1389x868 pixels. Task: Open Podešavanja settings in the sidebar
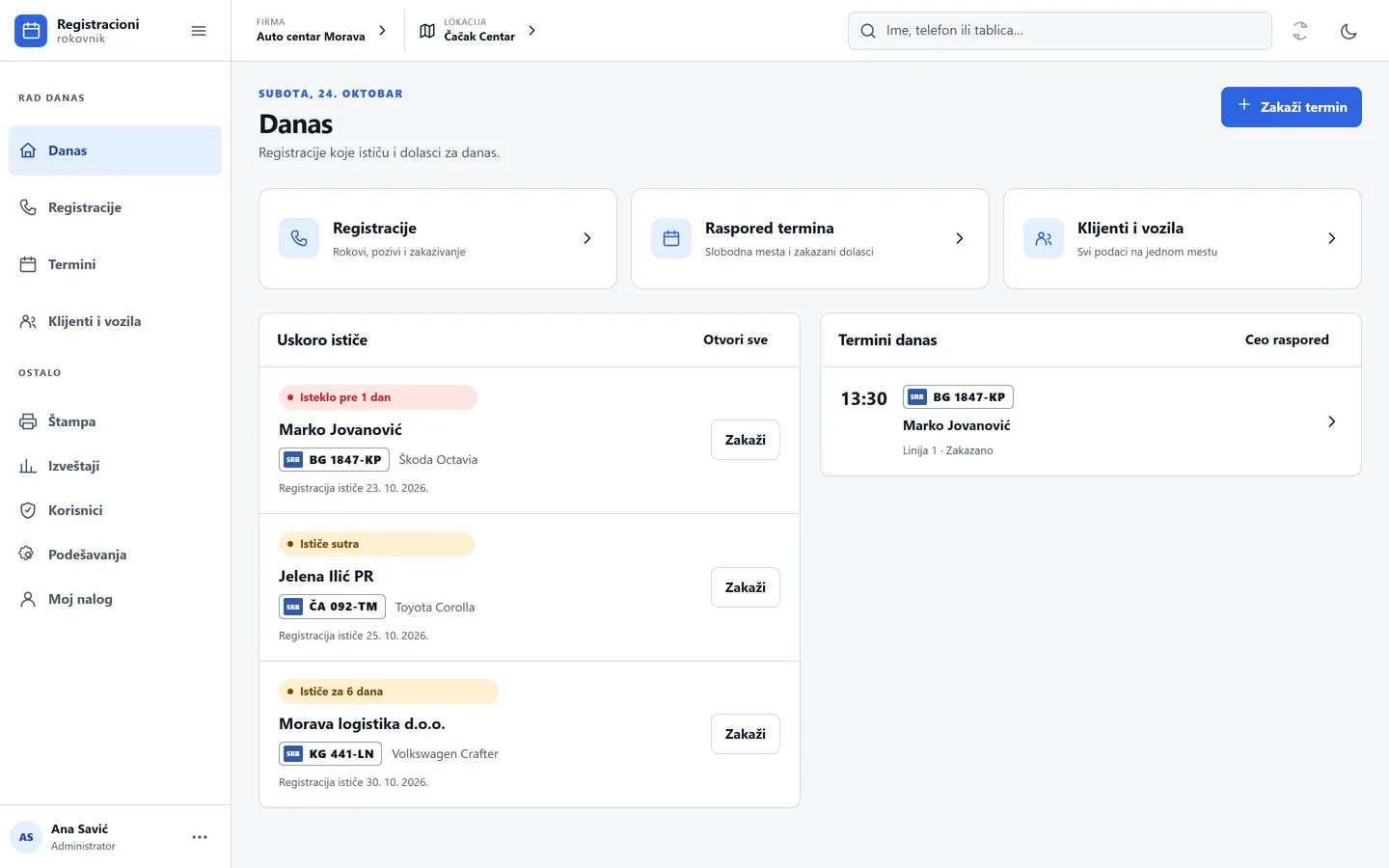[115, 555]
